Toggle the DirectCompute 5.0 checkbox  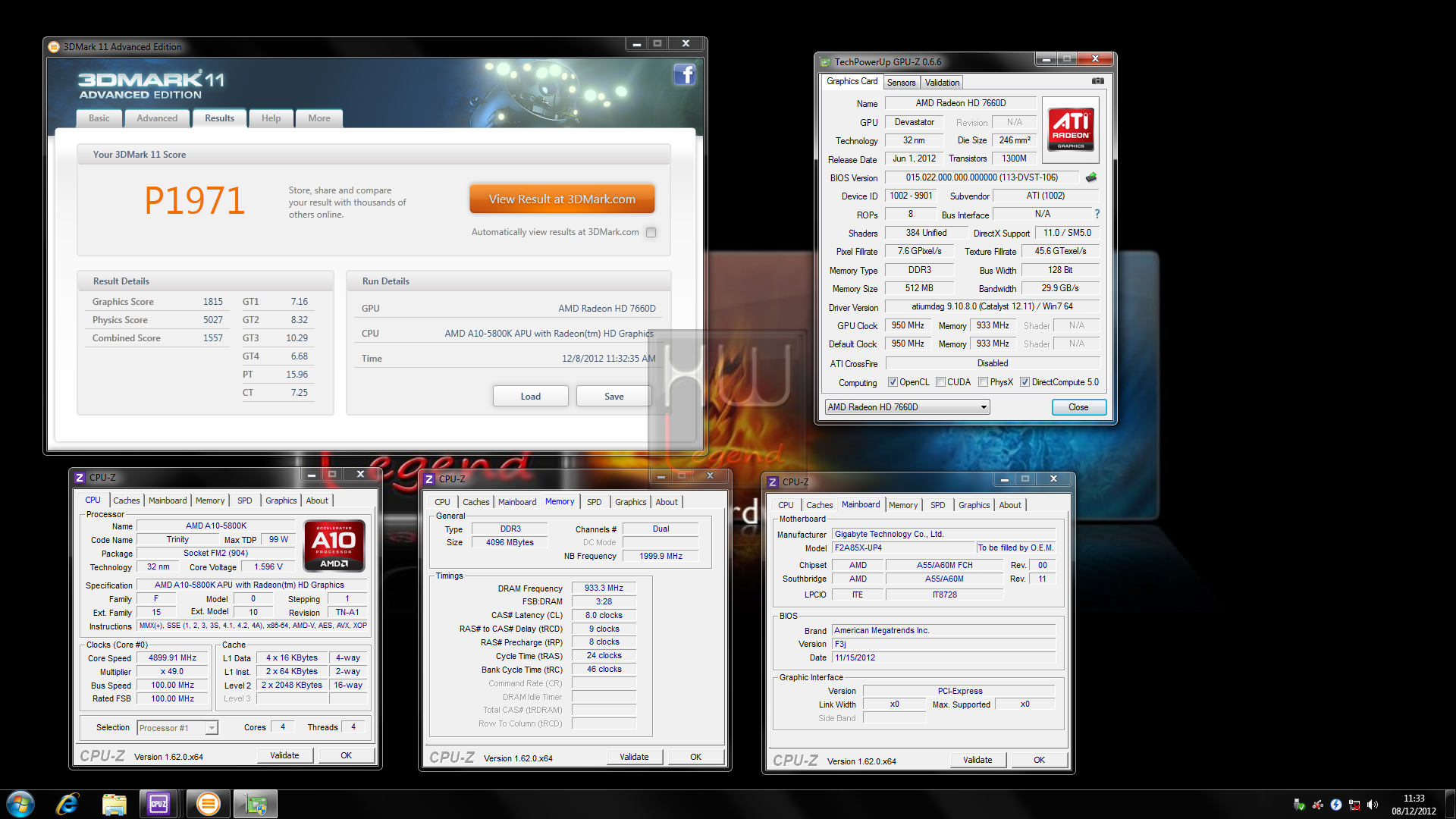[x=1025, y=382]
